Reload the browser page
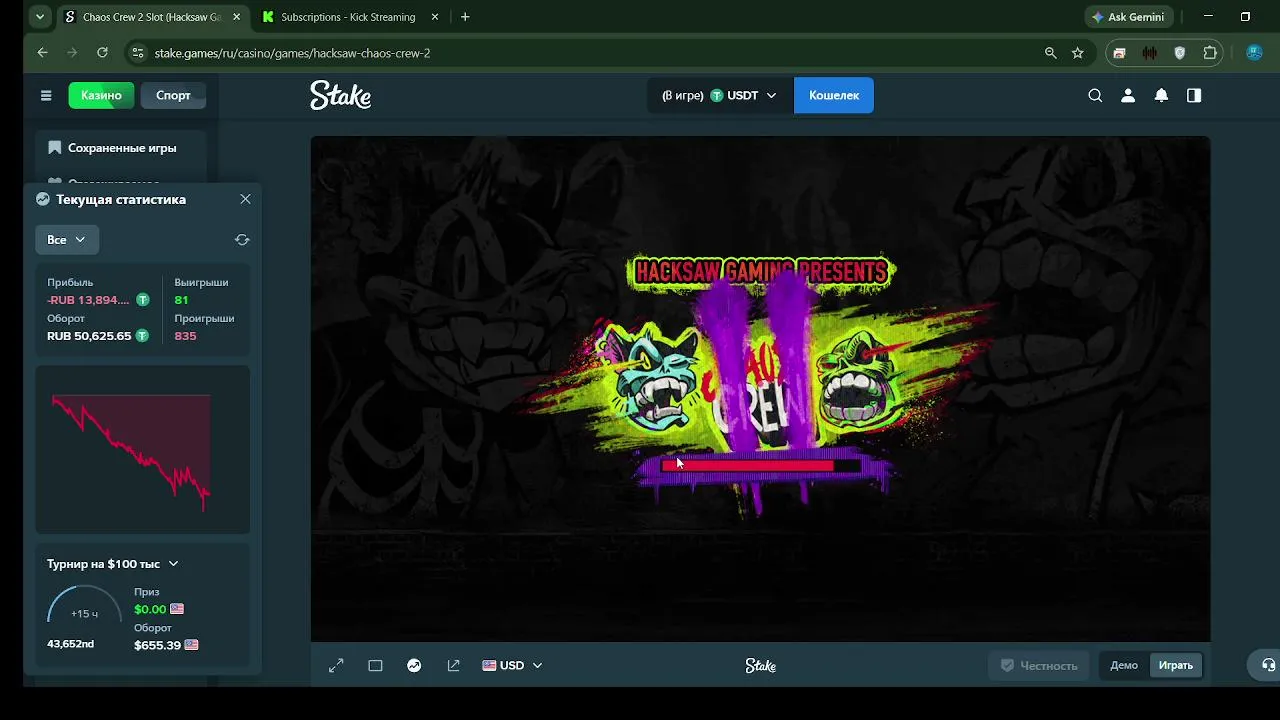Image resolution: width=1280 pixels, height=720 pixels. [102, 53]
